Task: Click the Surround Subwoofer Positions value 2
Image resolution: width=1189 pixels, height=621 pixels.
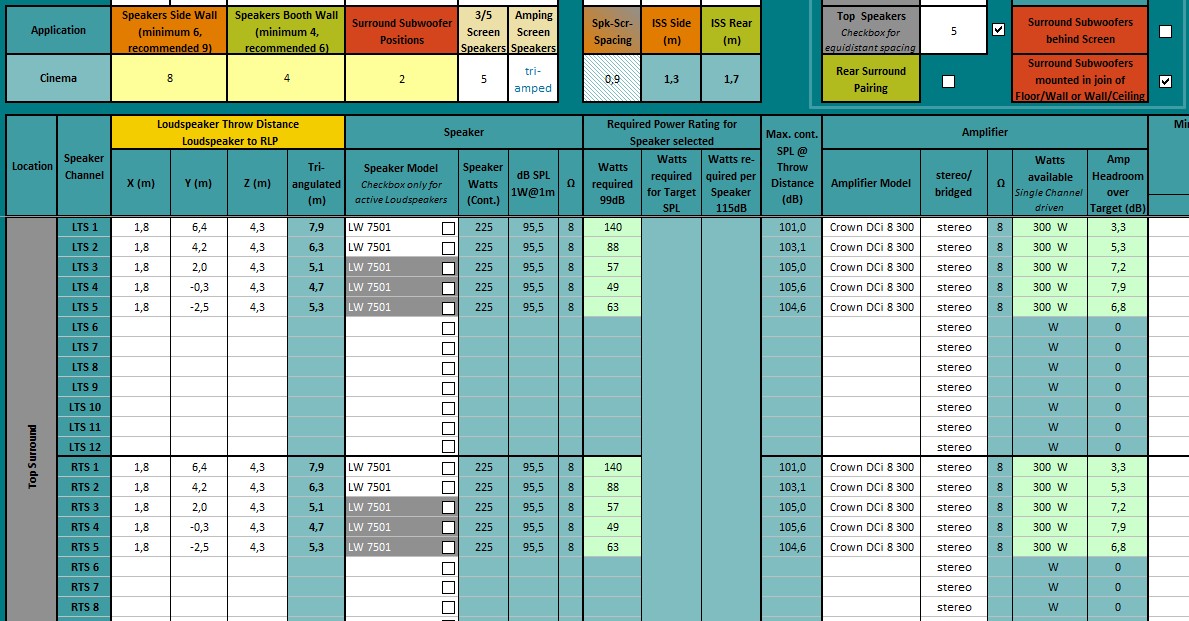Action: click(401, 79)
